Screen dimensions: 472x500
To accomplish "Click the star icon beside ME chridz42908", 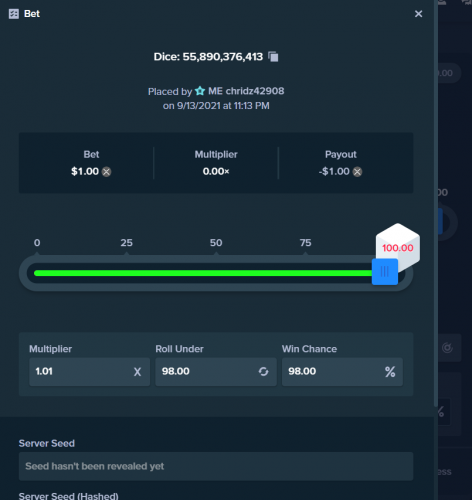I will tap(200, 91).
